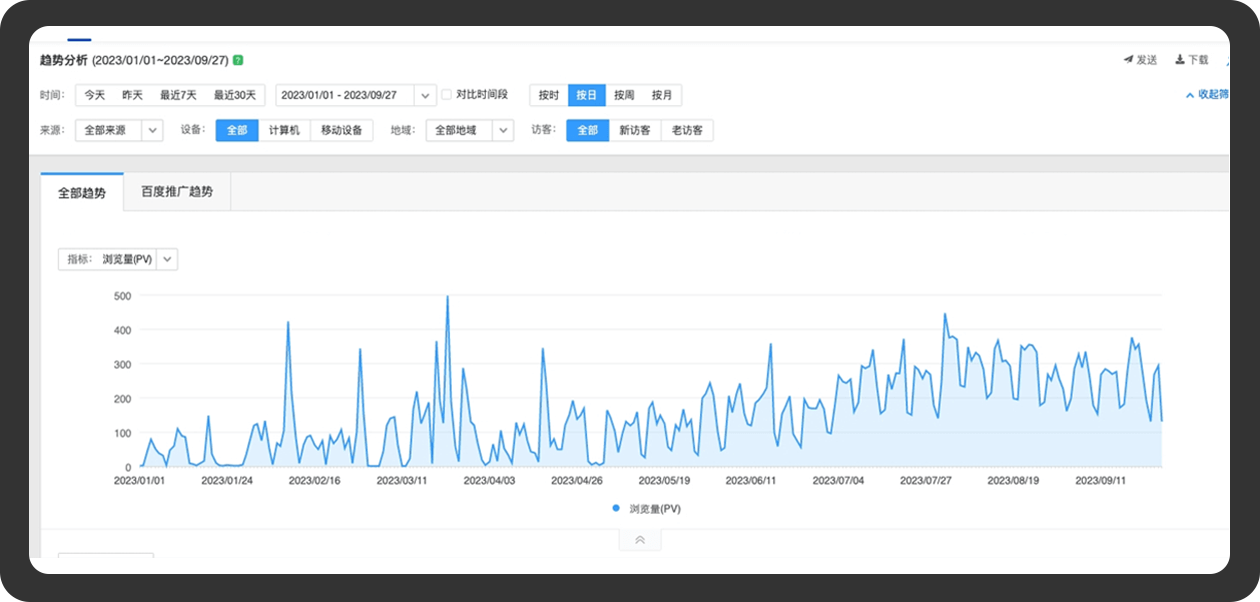This screenshot has width=1260, height=602.
Task: Enable the 对比时间段 checkbox
Action: click(x=447, y=95)
